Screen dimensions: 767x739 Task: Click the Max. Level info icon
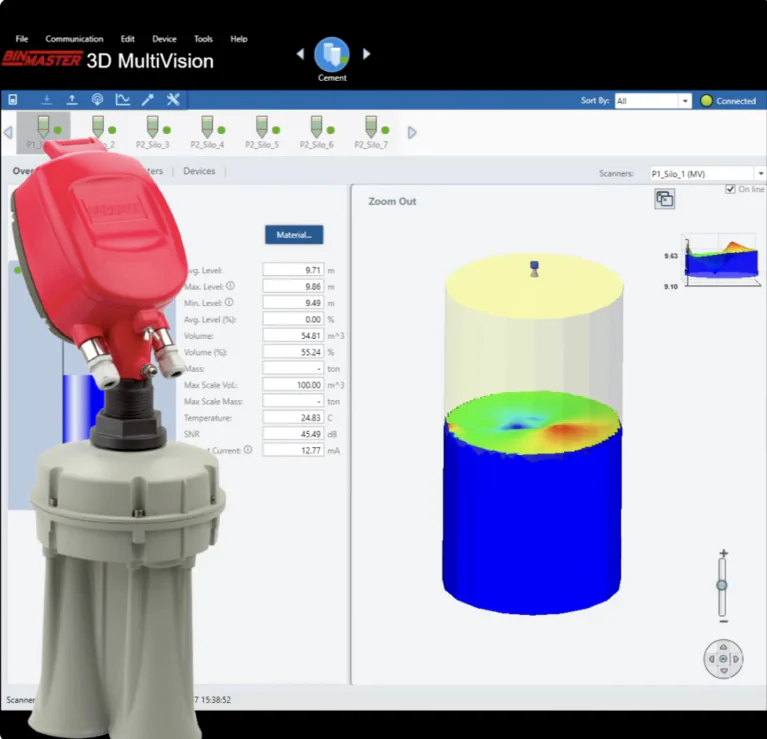pyautogui.click(x=230, y=286)
